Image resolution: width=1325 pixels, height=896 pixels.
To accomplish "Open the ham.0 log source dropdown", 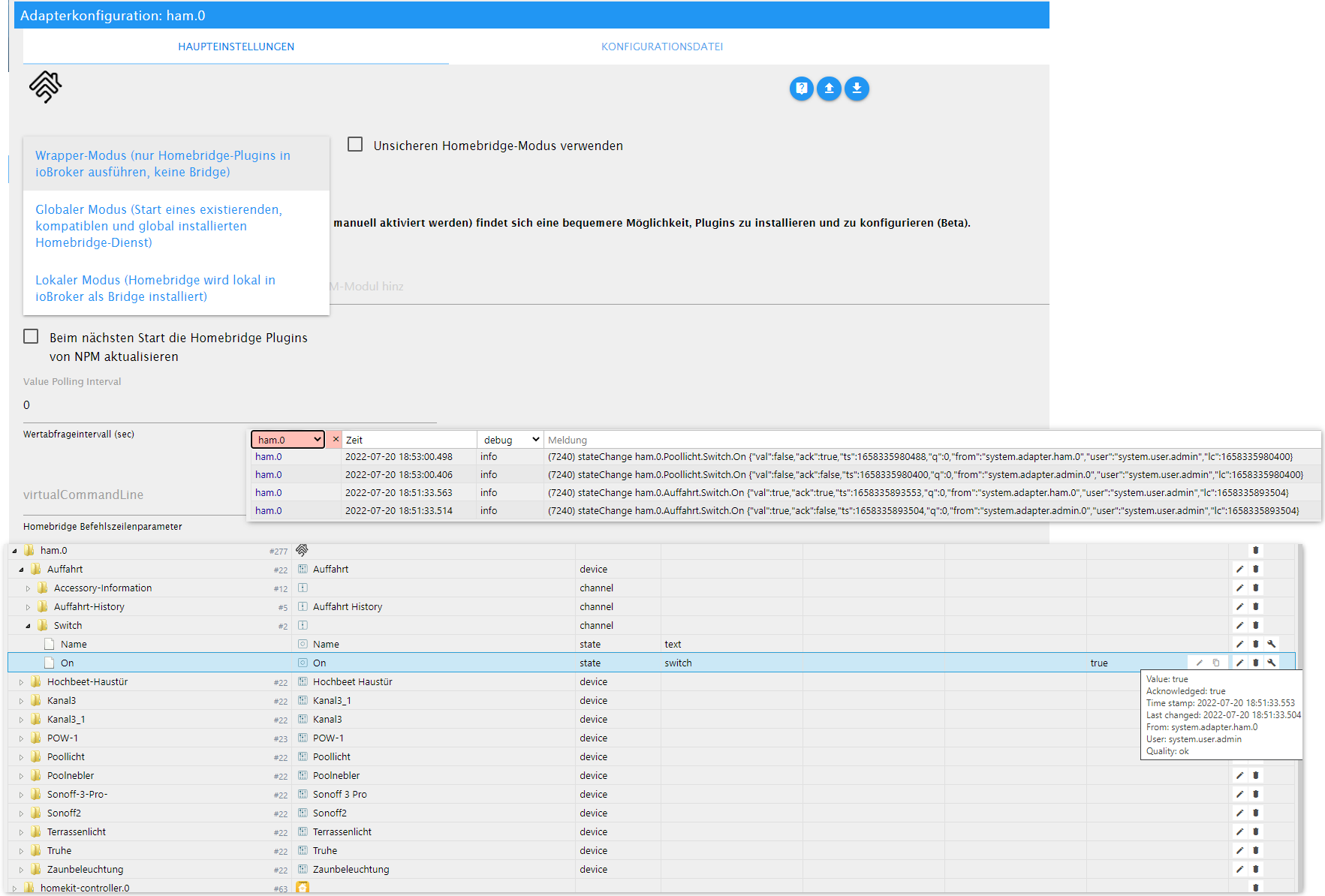I will tap(288, 440).
